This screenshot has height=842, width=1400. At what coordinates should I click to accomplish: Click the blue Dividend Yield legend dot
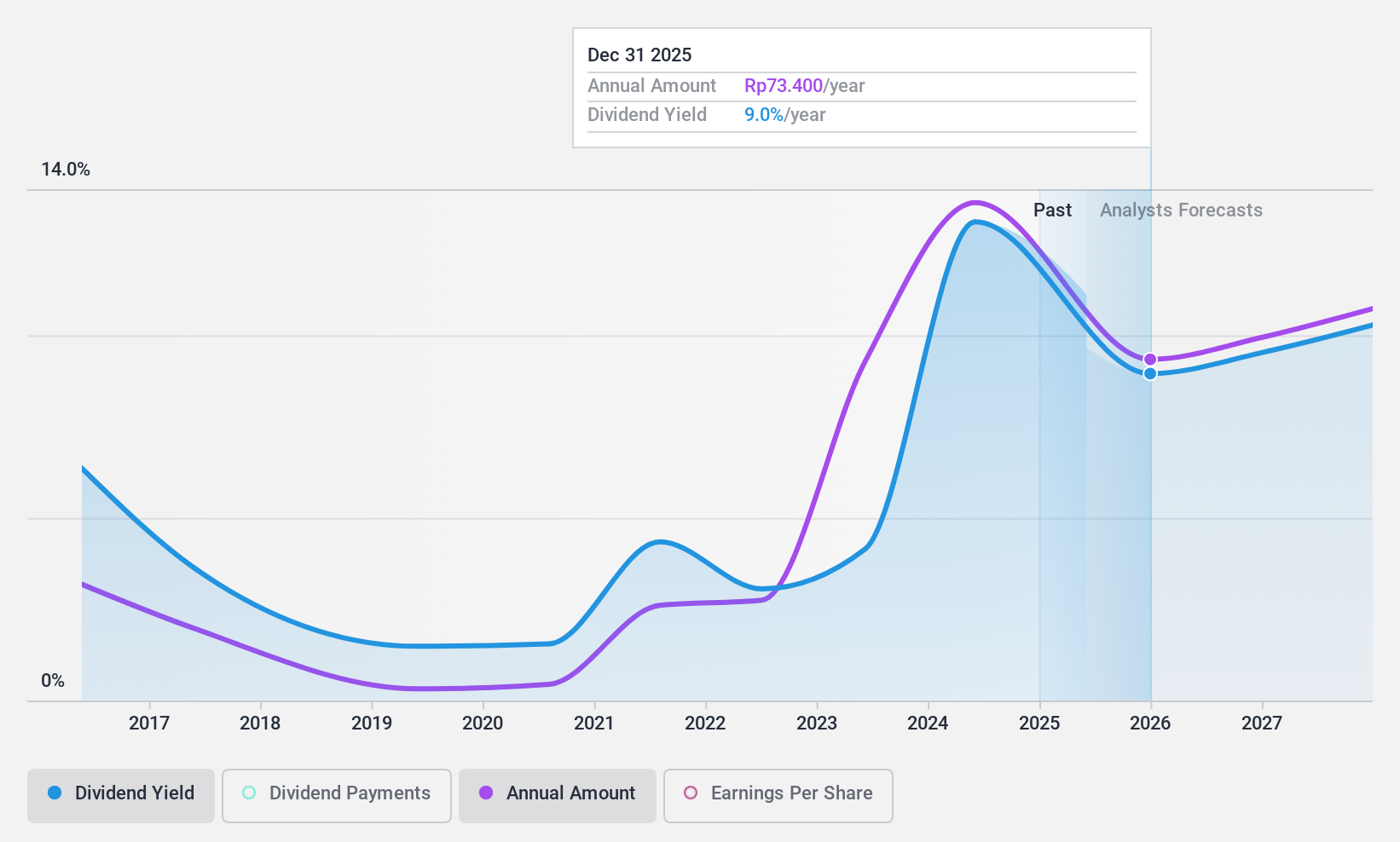click(x=55, y=793)
